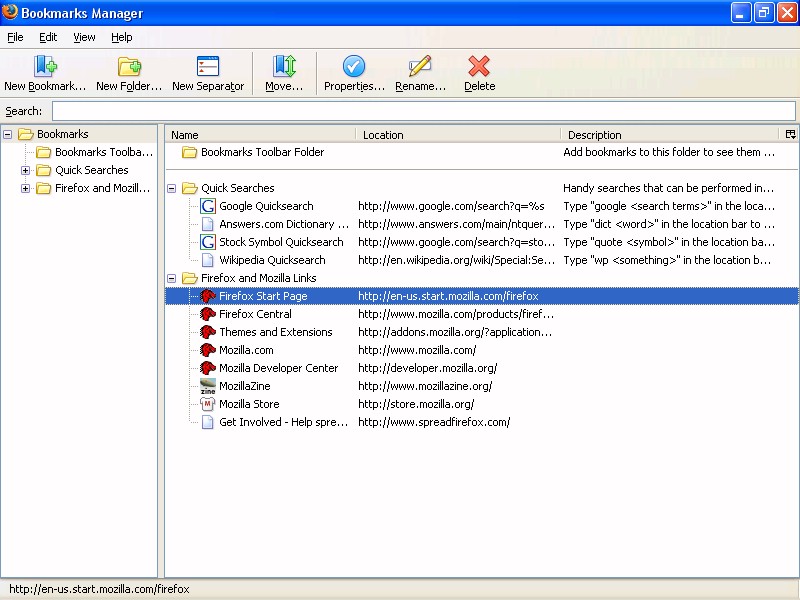800x600 pixels.
Task: Select the Wikipedia Quicksearch bookmark name
Action: [272, 260]
